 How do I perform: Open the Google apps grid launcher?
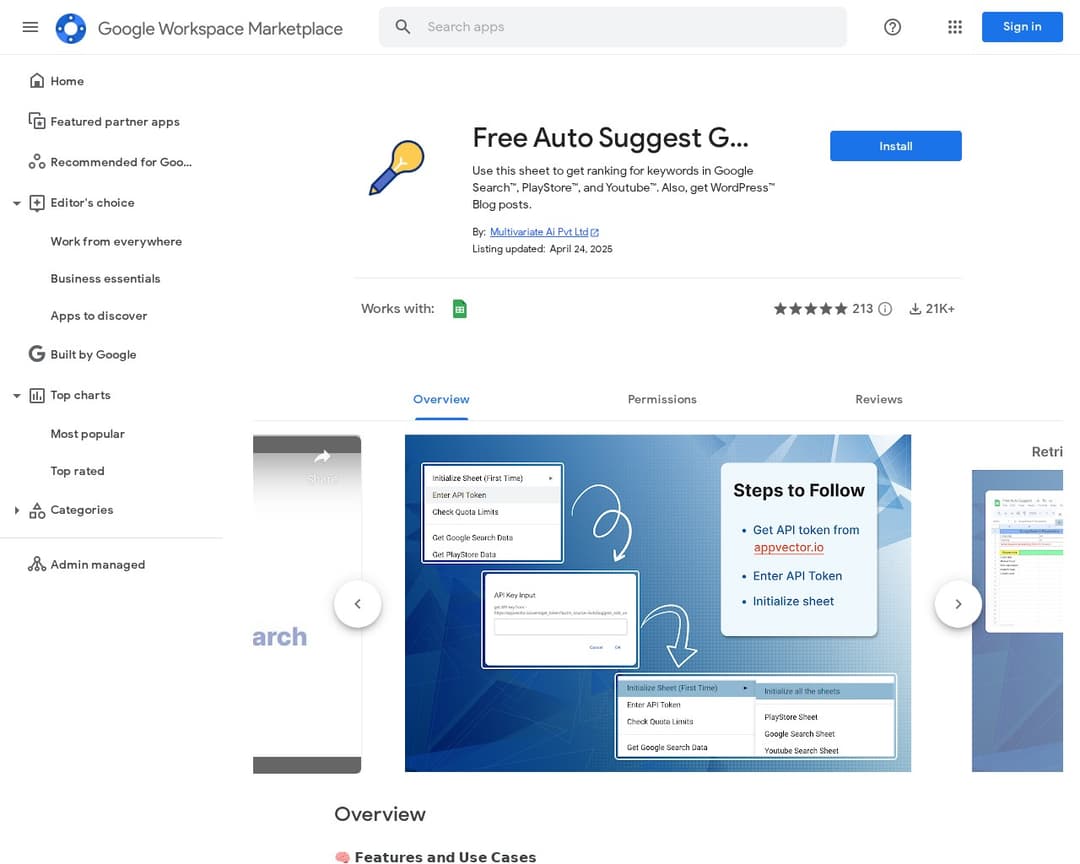[x=955, y=27]
